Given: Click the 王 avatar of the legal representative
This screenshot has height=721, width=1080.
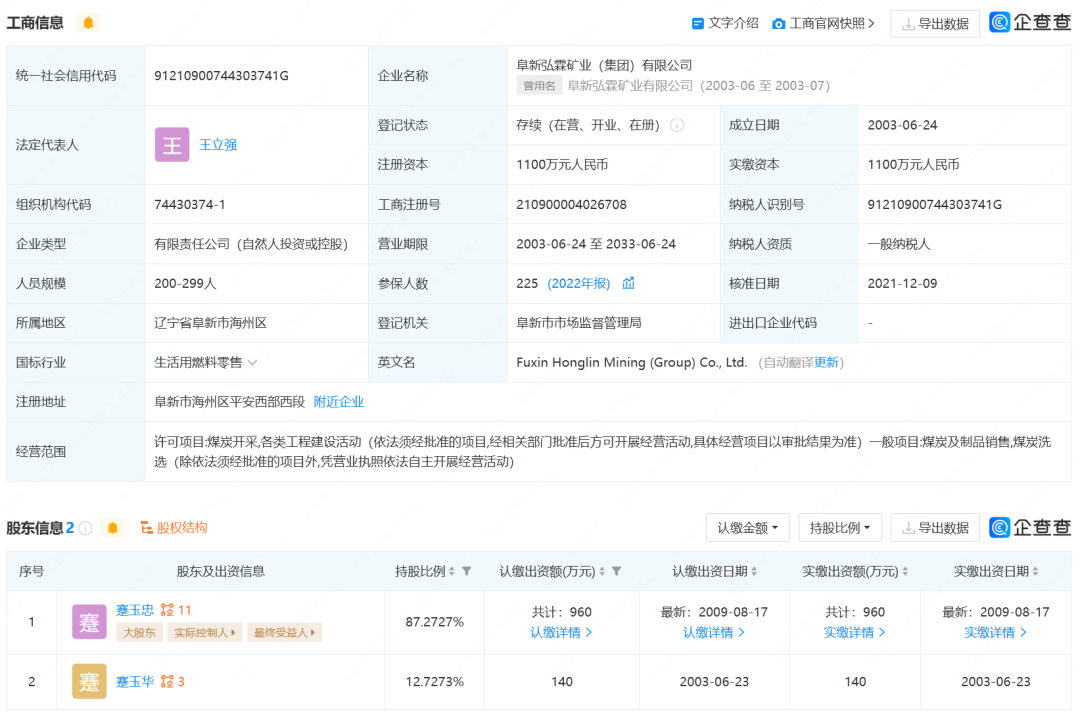Looking at the screenshot, I should point(172,144).
